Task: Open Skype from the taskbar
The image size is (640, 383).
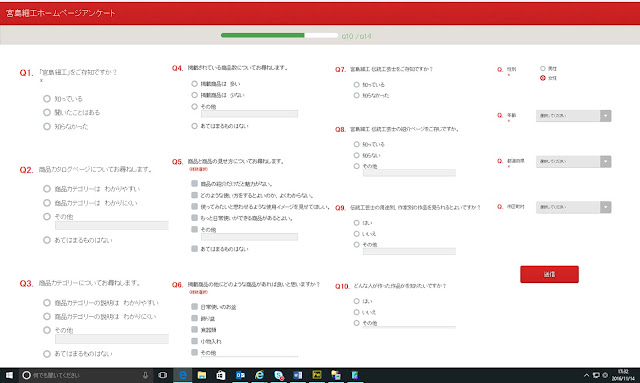Action: (x=279, y=375)
